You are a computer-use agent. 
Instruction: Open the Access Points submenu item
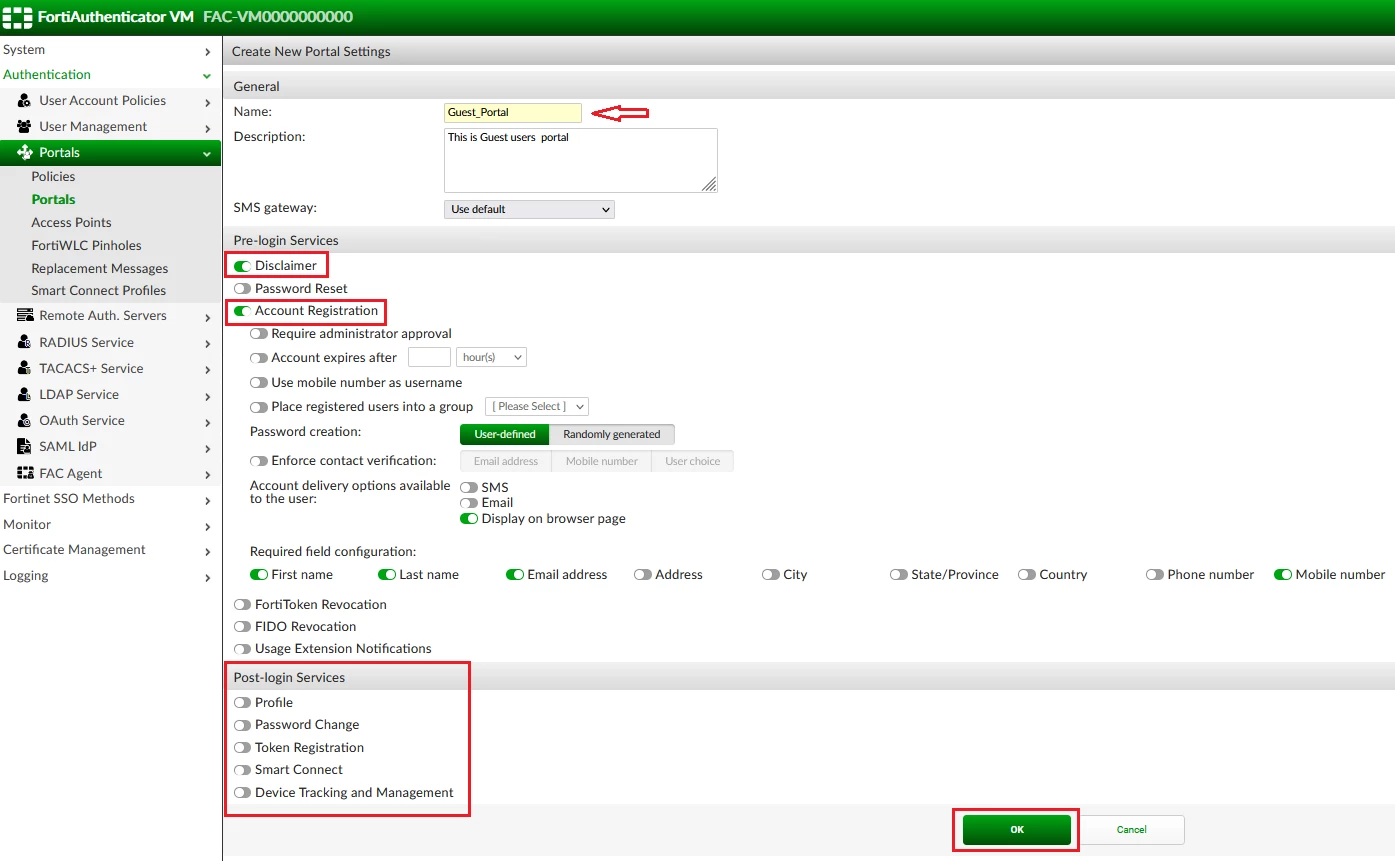pyautogui.click(x=71, y=223)
